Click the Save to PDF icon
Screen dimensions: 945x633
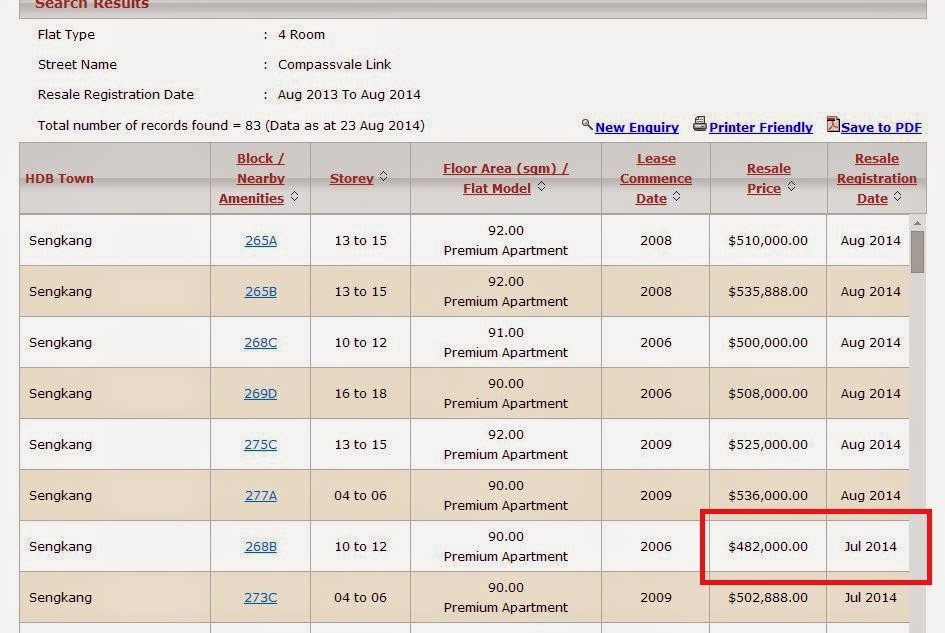(x=833, y=124)
